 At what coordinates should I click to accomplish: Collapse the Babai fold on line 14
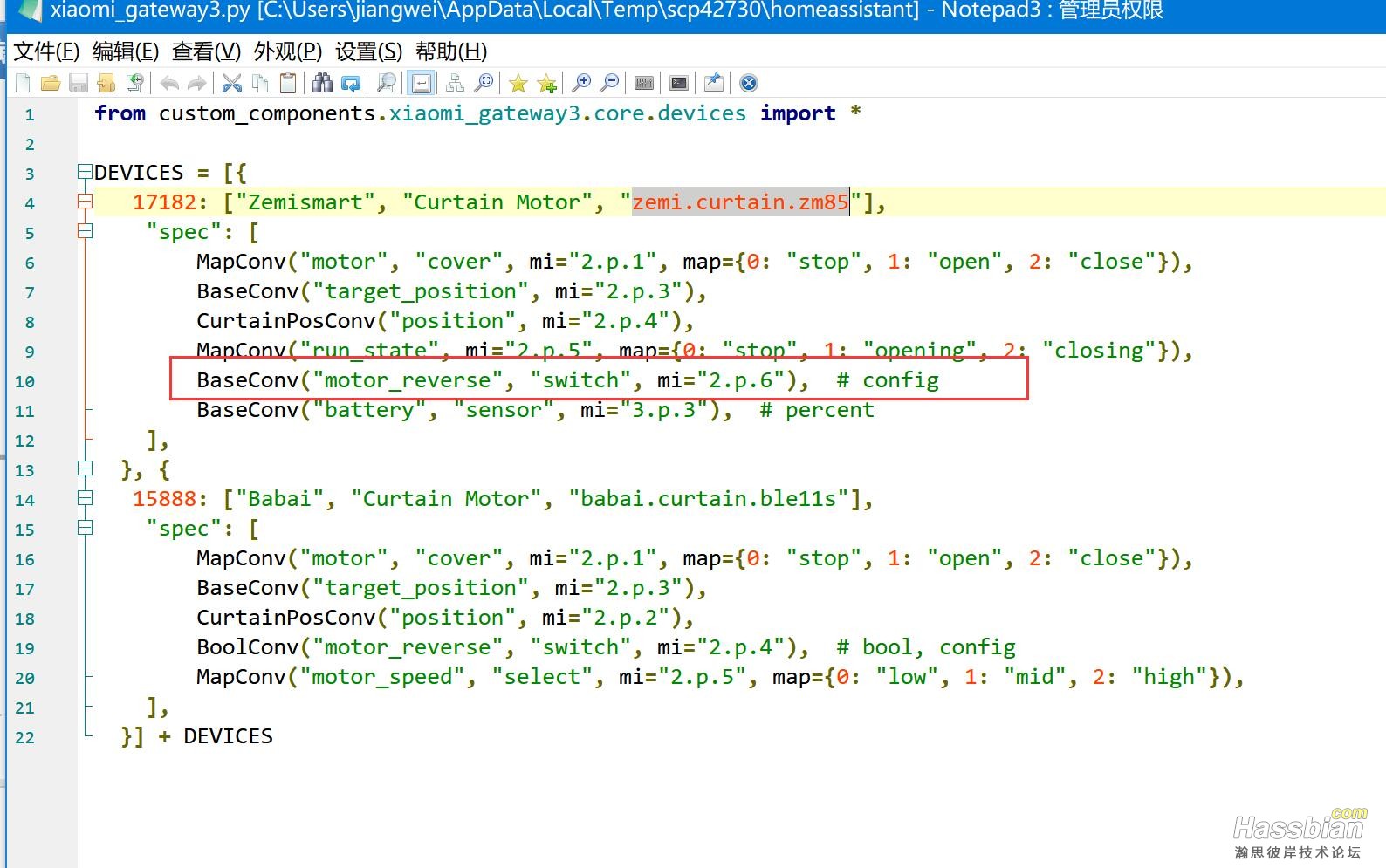point(85,498)
